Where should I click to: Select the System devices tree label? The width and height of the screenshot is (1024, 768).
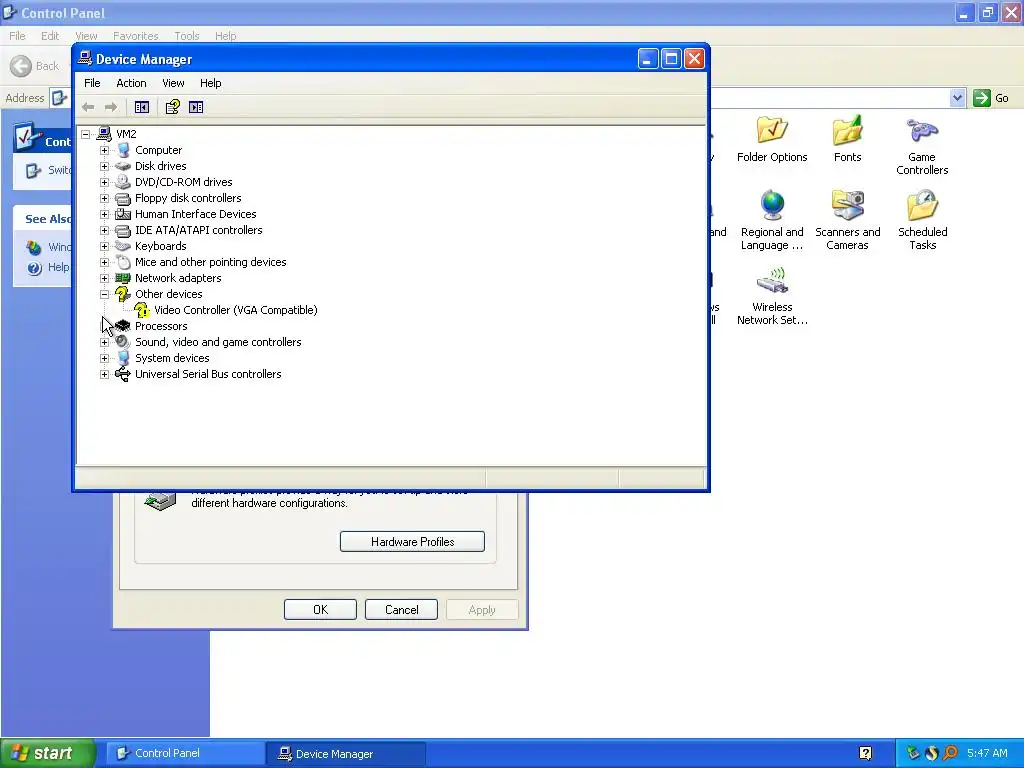click(x=172, y=358)
